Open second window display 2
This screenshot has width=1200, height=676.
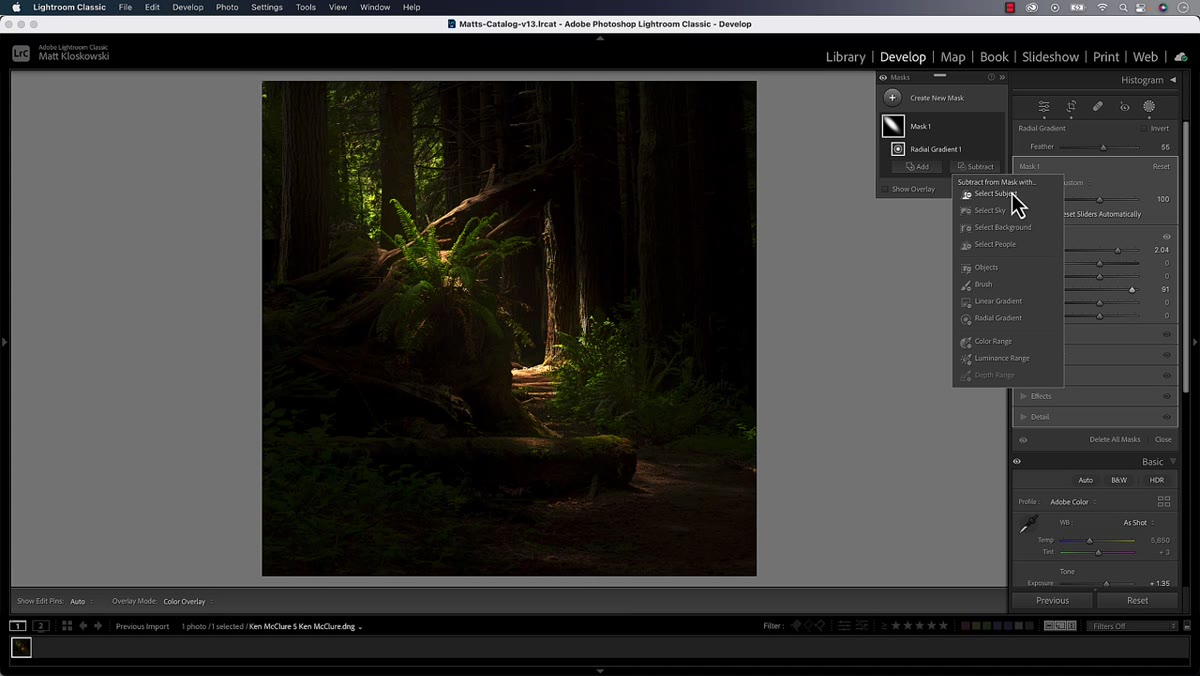[x=41, y=626]
